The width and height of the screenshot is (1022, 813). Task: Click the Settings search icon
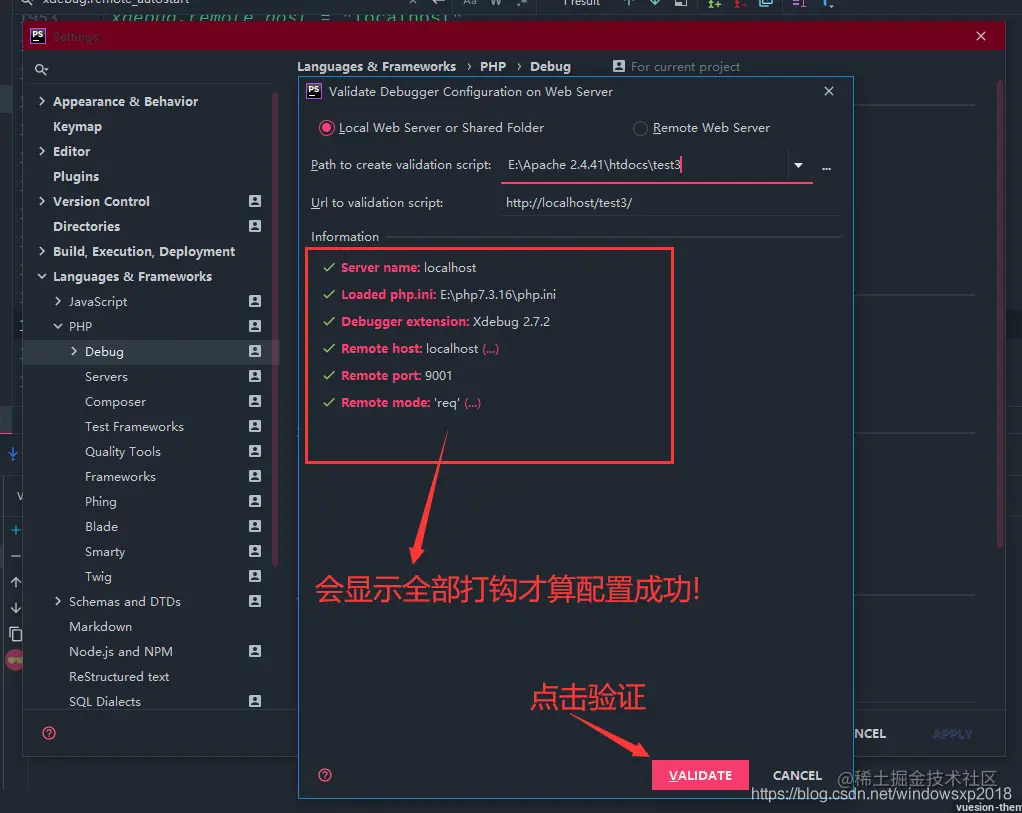41,70
